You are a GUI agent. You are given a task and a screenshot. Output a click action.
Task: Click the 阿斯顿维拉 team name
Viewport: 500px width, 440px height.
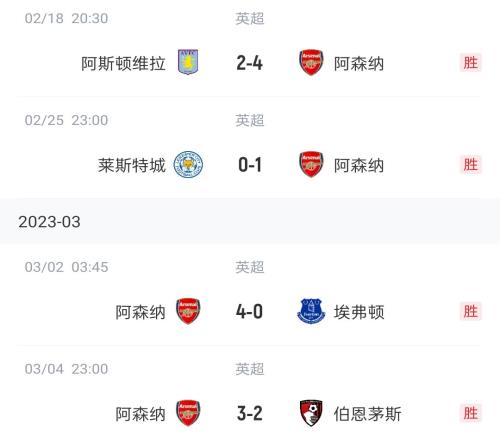point(123,63)
